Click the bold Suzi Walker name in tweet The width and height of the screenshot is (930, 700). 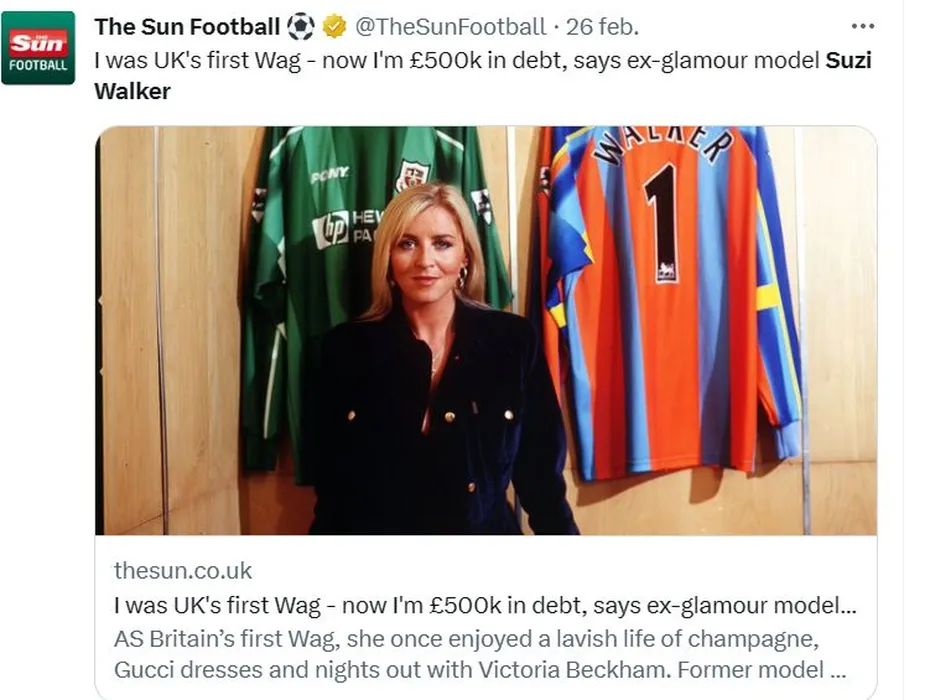[x=848, y=60]
